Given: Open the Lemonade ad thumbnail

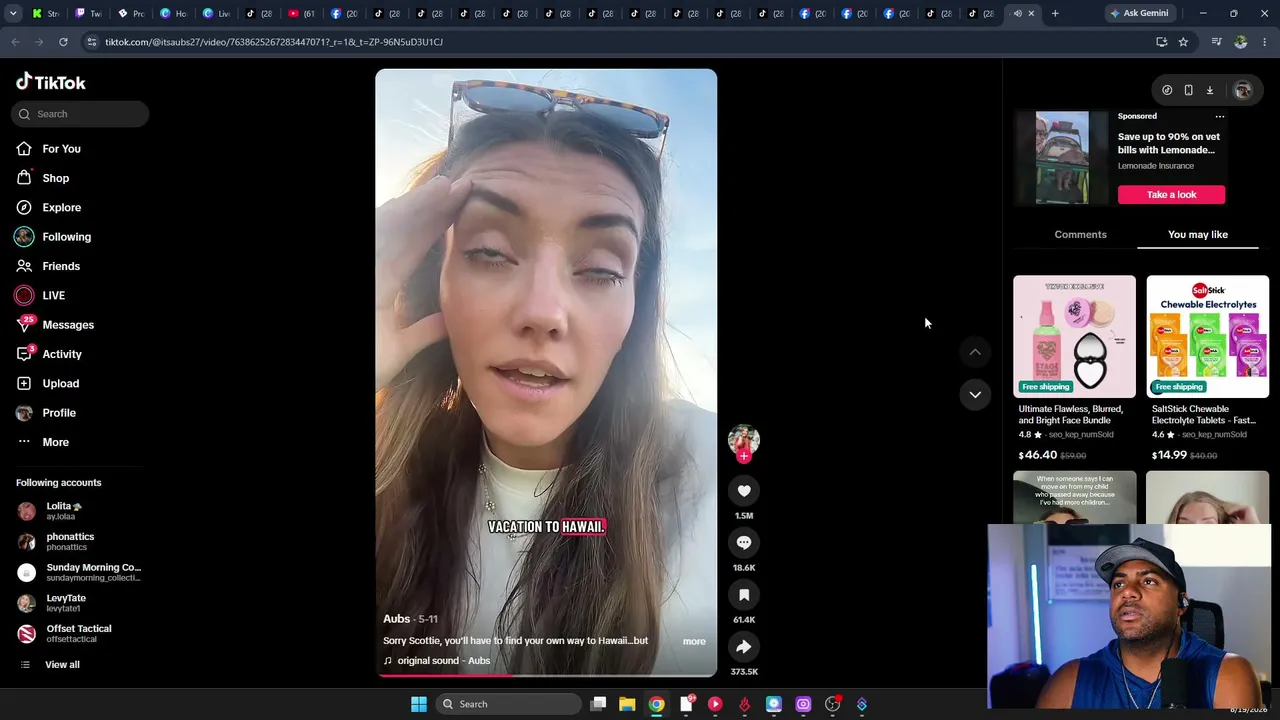Looking at the screenshot, I should 1062,158.
